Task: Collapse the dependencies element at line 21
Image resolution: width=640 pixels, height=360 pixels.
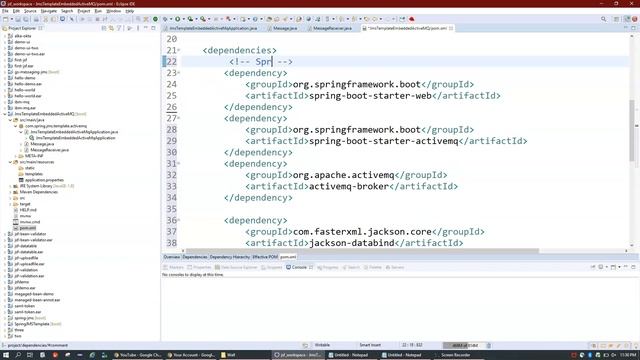Action: click(x=178, y=50)
